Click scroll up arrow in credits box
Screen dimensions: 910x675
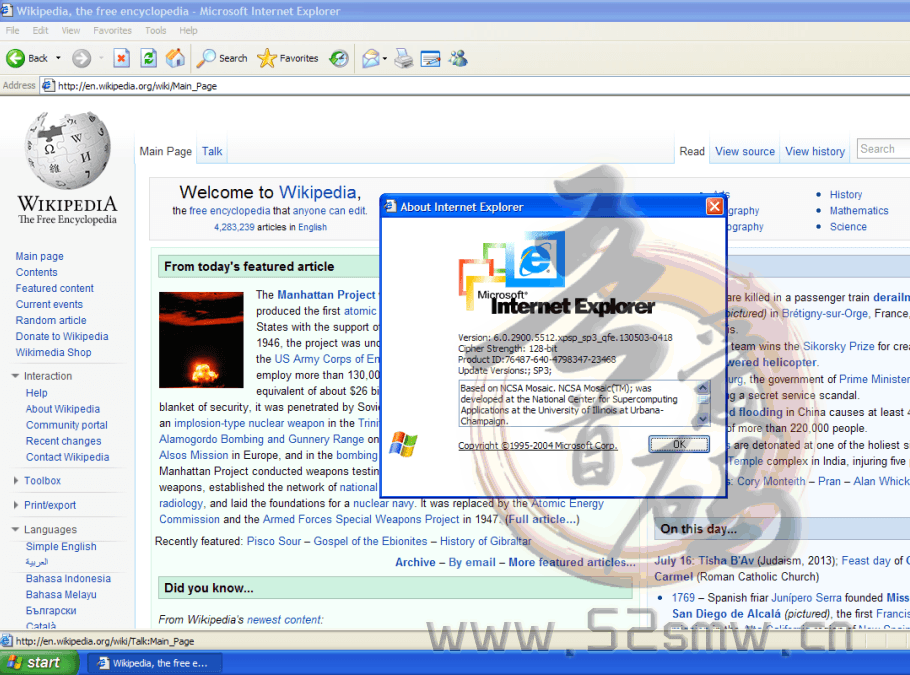[x=702, y=387]
